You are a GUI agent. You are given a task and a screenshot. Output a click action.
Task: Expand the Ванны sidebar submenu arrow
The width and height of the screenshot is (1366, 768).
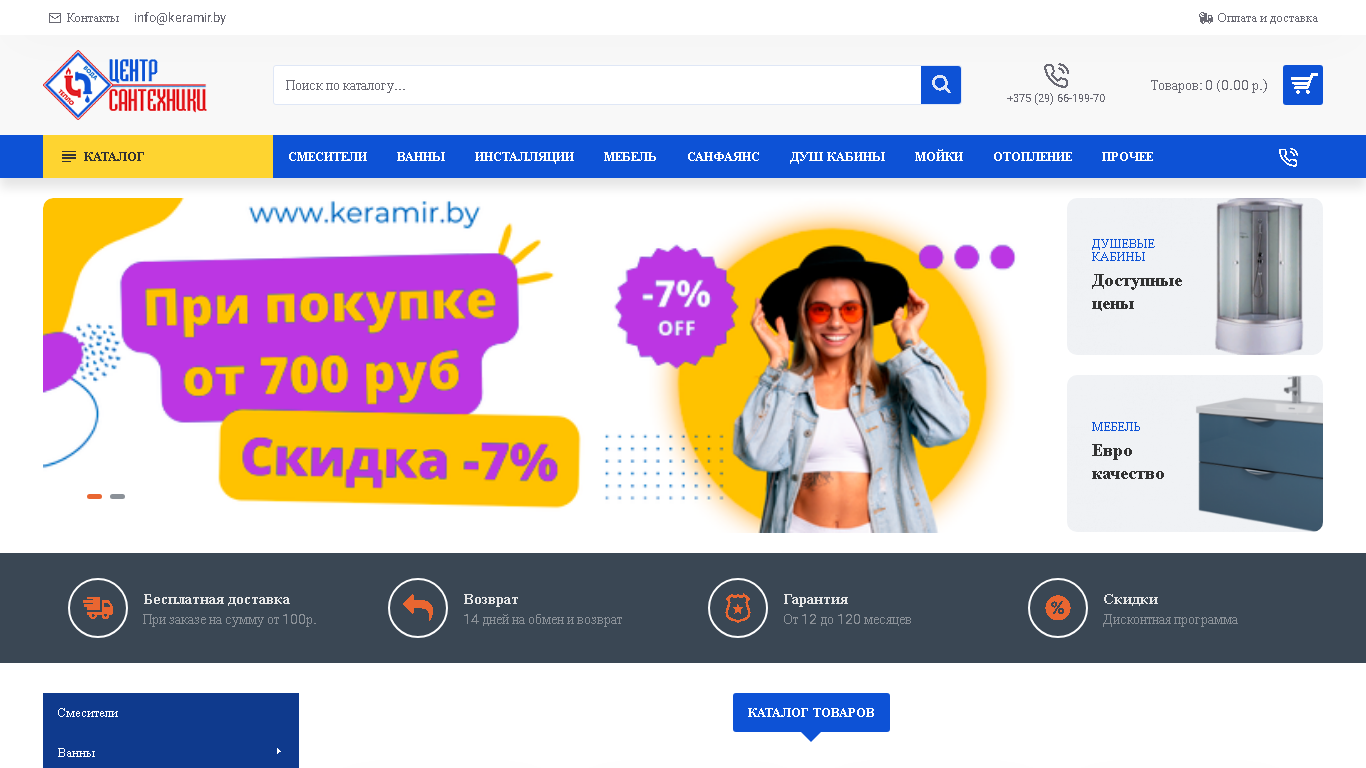[x=279, y=751]
